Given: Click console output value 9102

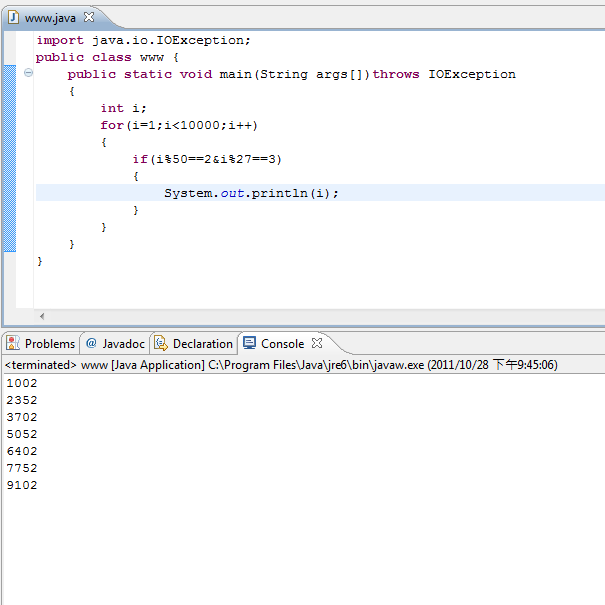Looking at the screenshot, I should click(x=21, y=485).
